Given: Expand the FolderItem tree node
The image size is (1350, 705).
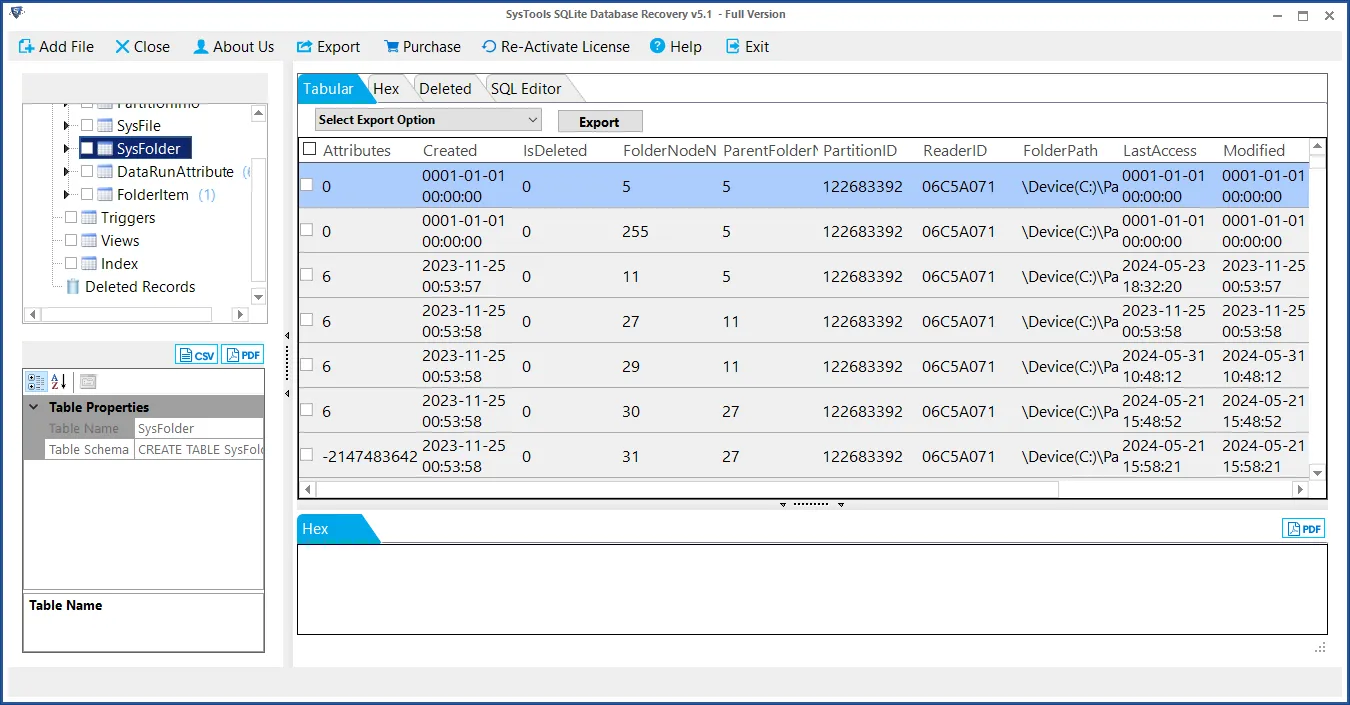Looking at the screenshot, I should [66, 195].
